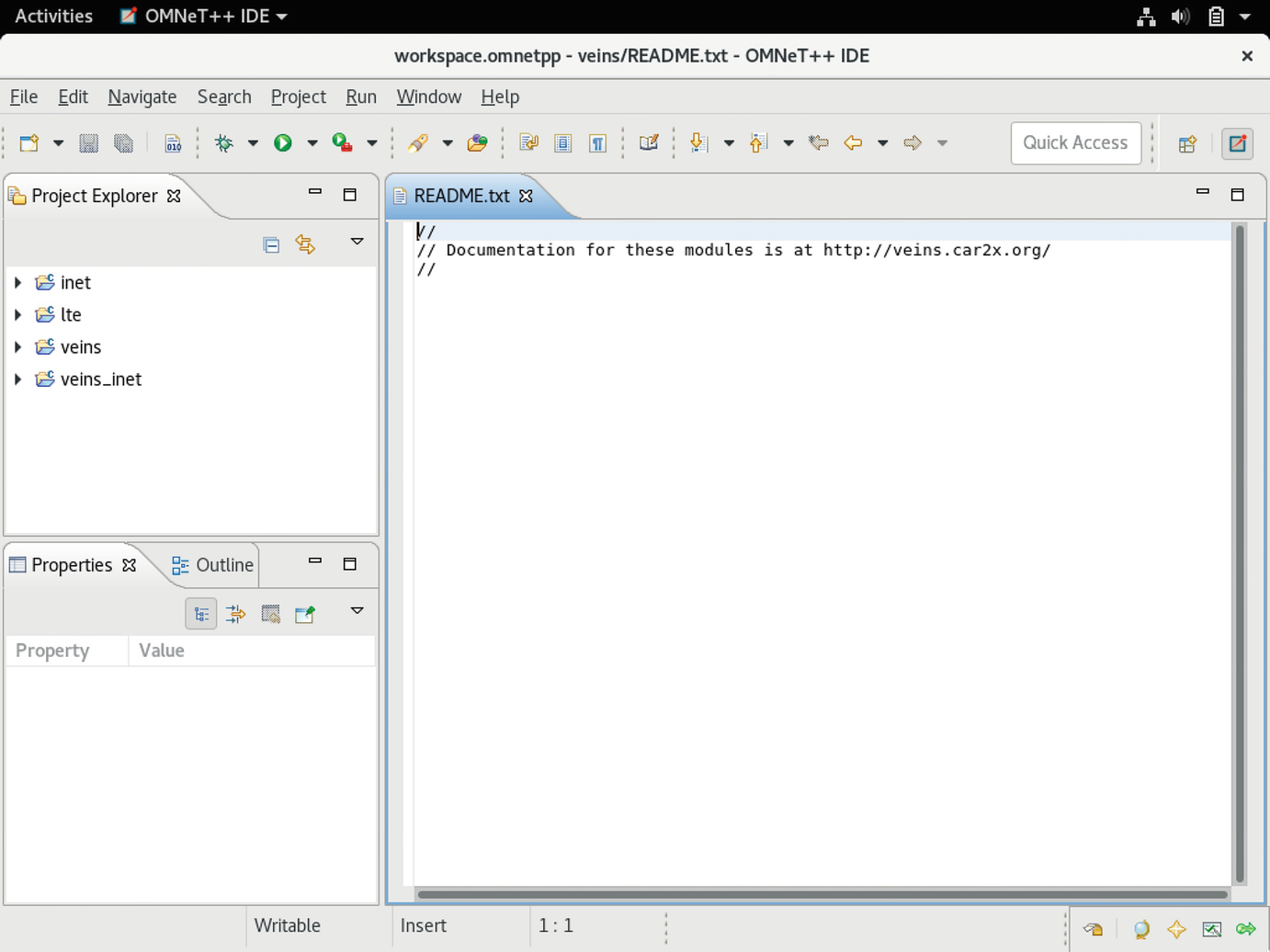Pin Properties view to selection
Viewport: 1270px width, 952px height.
pyautogui.click(x=305, y=614)
